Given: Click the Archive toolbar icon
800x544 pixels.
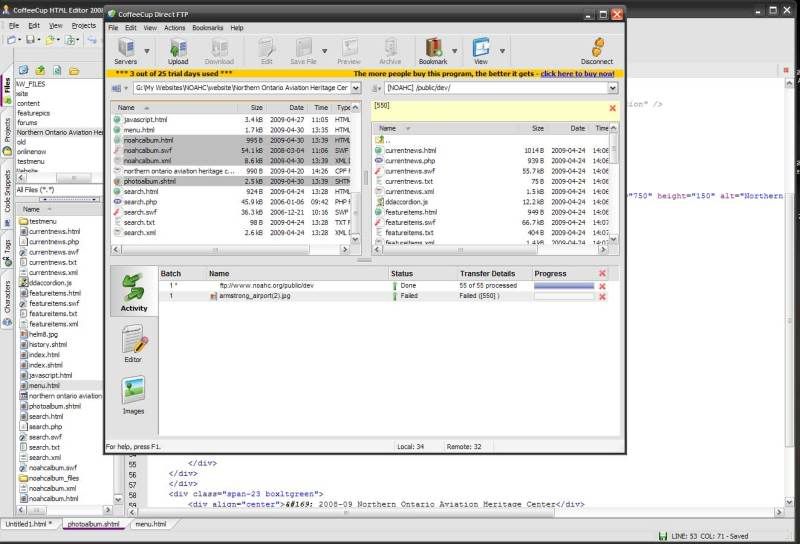Looking at the screenshot, I should [x=390, y=52].
